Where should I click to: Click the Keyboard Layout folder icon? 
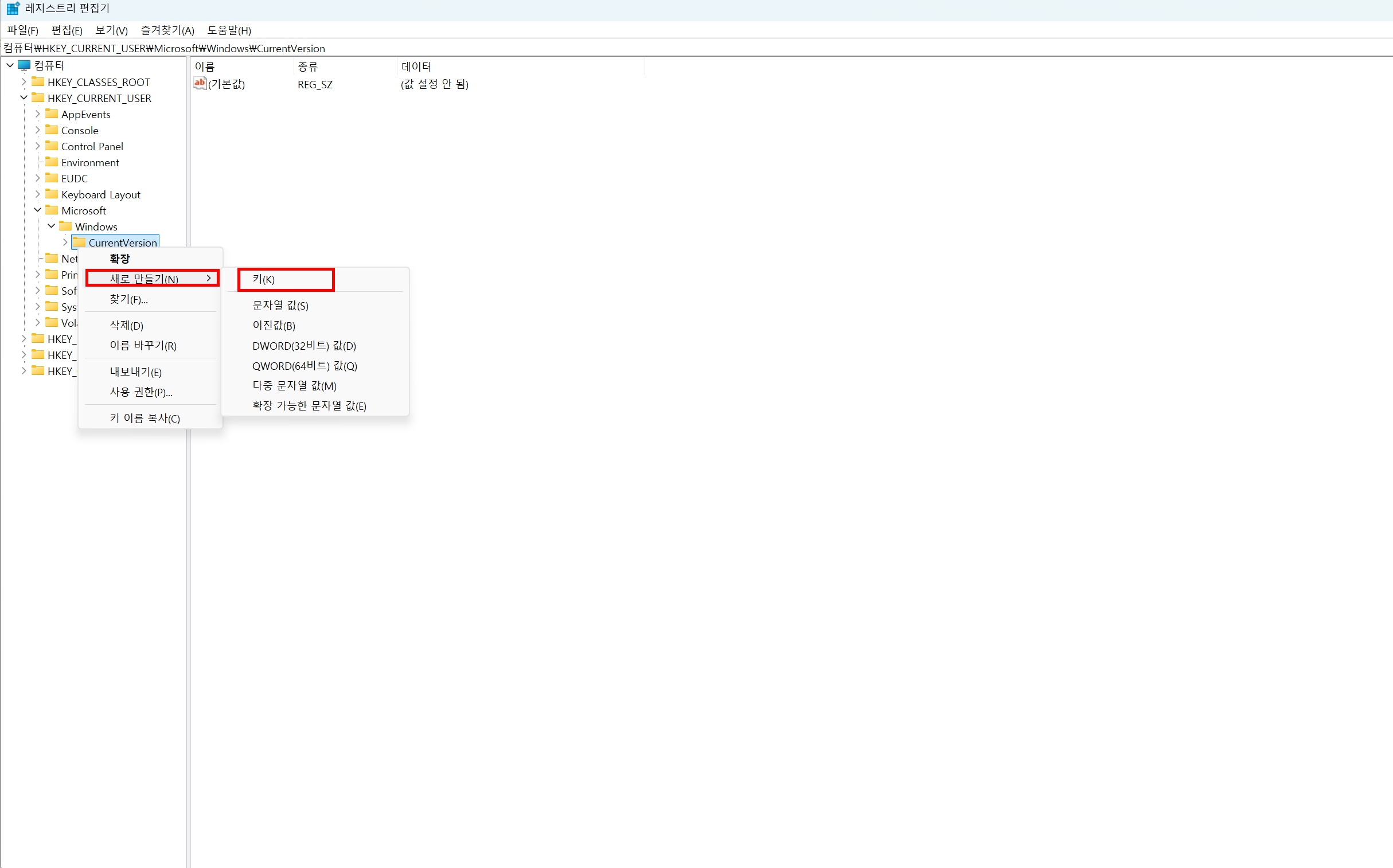(52, 194)
